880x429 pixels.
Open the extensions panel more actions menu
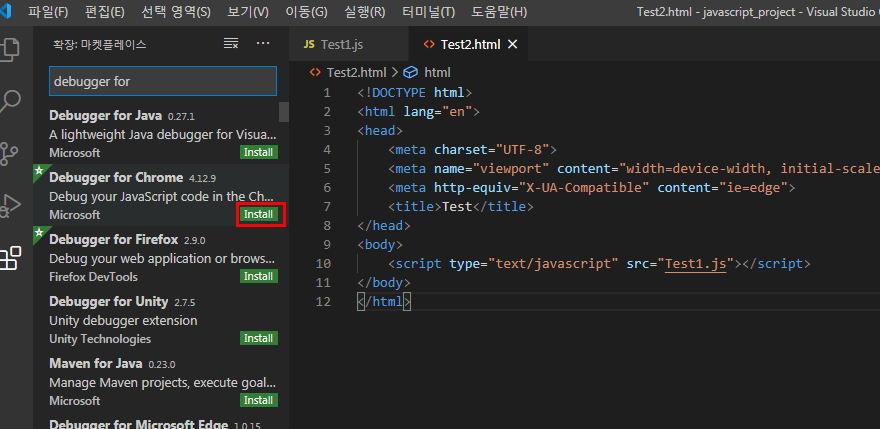point(263,44)
